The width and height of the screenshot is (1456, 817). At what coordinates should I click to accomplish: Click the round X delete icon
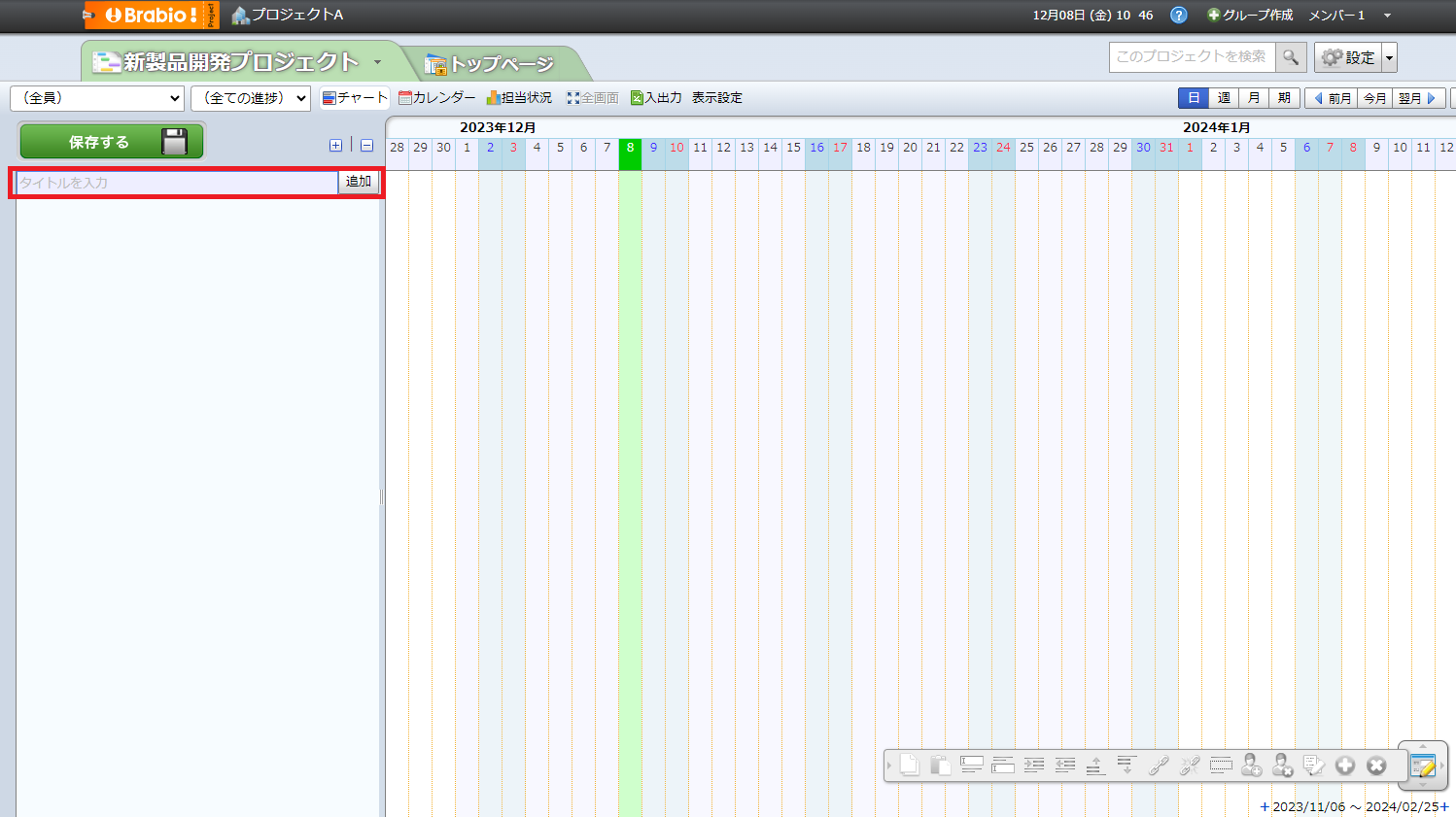pyautogui.click(x=1375, y=766)
